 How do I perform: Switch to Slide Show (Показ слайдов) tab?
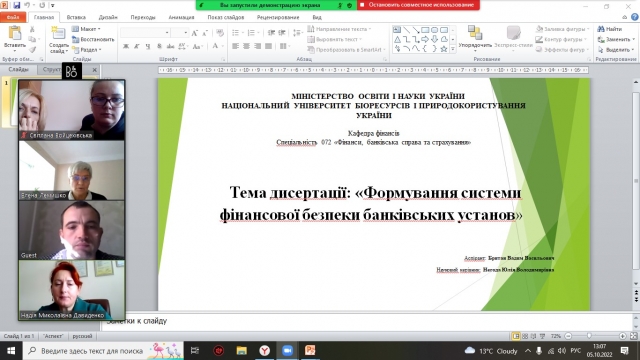226,17
